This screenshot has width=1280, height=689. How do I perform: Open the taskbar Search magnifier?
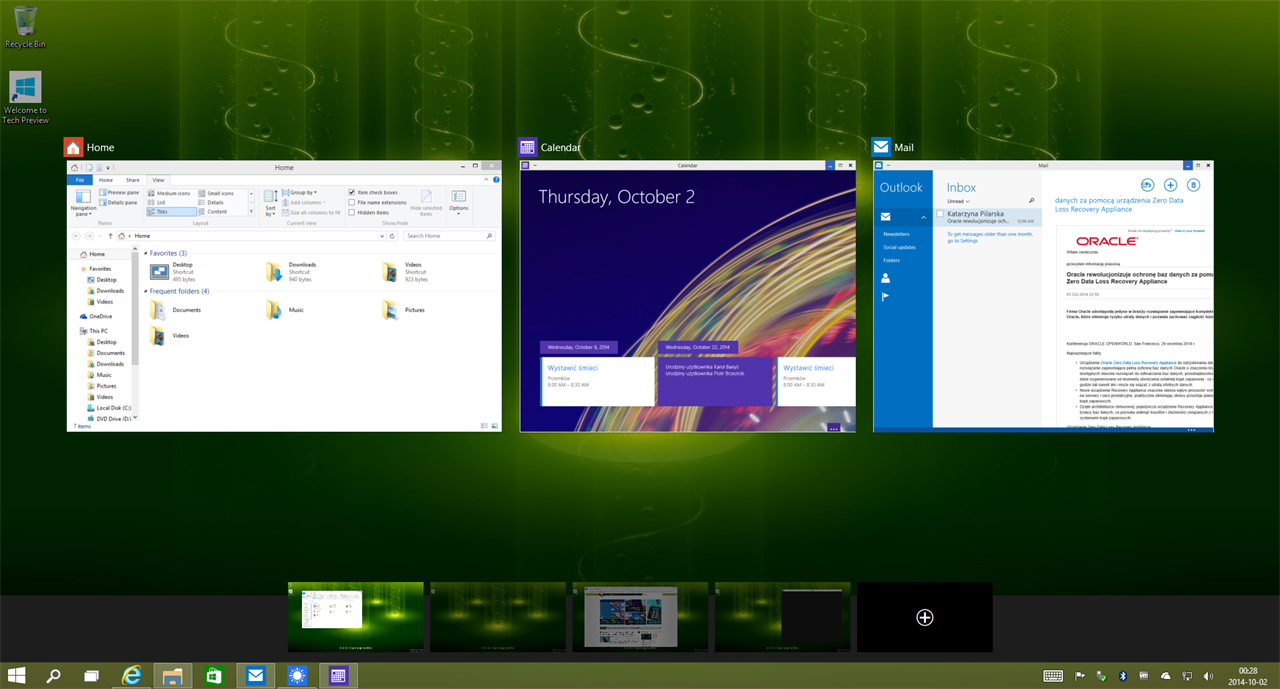click(54, 676)
